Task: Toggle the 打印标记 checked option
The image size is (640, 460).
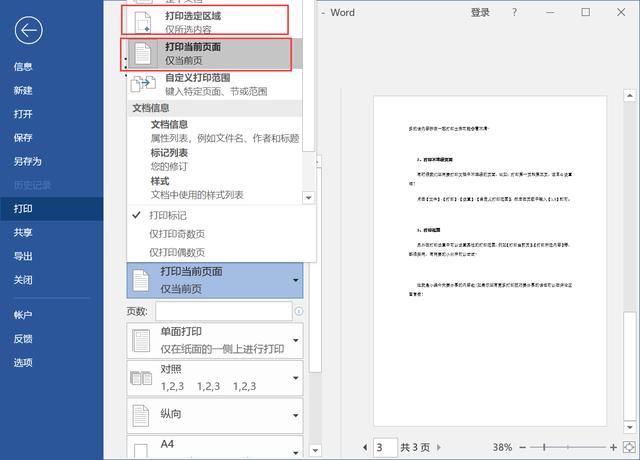Action: point(167,215)
